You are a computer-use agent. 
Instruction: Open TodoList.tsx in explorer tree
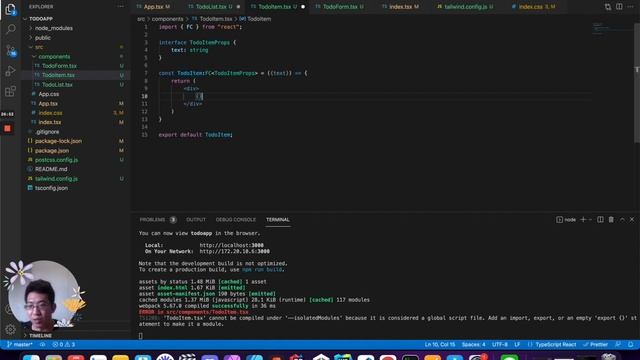pyautogui.click(x=57, y=84)
